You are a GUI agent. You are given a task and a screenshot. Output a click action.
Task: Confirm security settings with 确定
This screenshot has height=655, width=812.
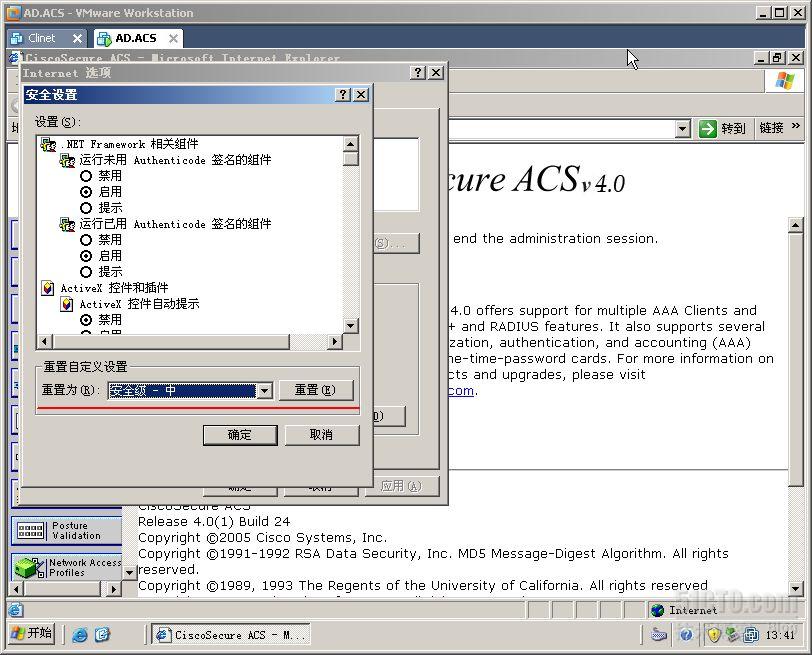240,435
